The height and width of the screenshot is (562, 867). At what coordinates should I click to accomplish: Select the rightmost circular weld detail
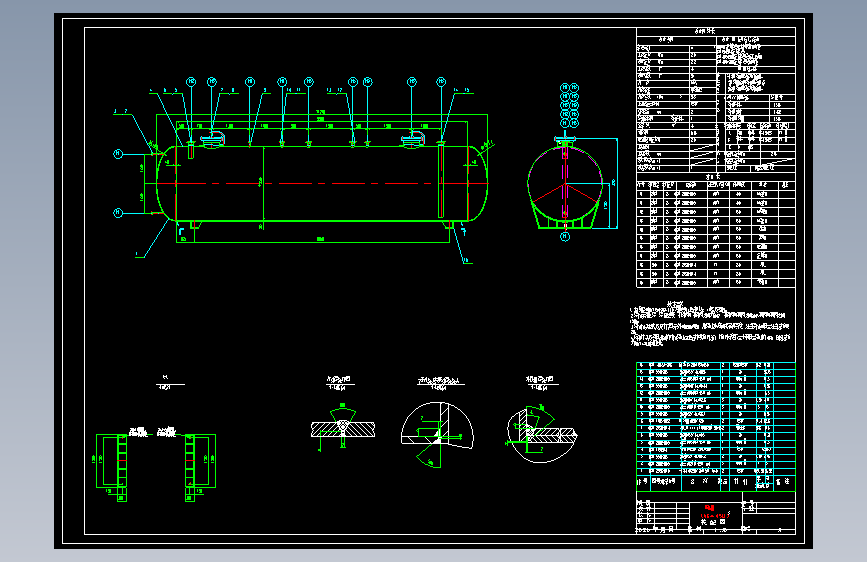pyautogui.click(x=541, y=433)
